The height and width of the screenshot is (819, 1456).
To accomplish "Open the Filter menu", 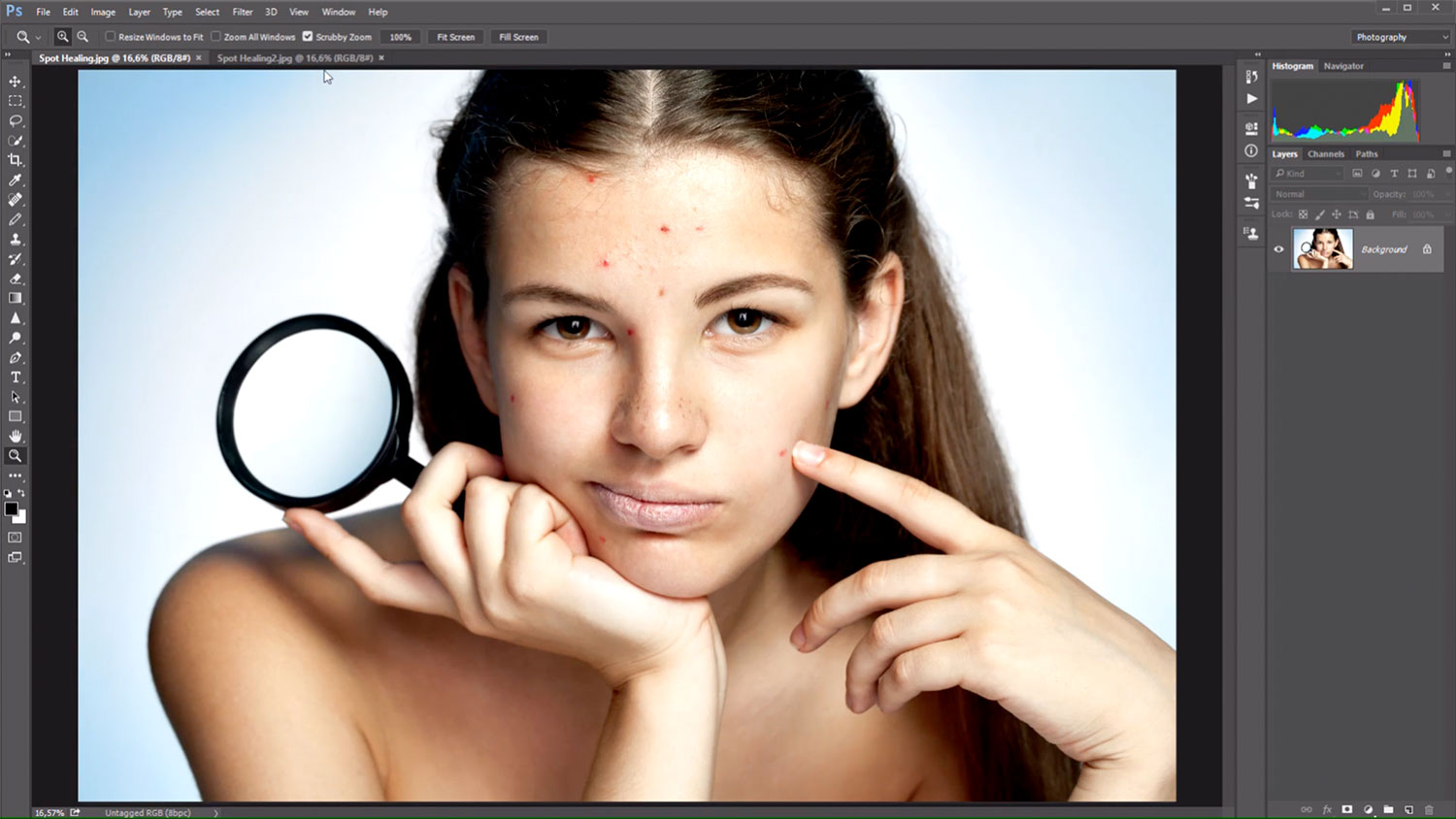I will tap(243, 12).
